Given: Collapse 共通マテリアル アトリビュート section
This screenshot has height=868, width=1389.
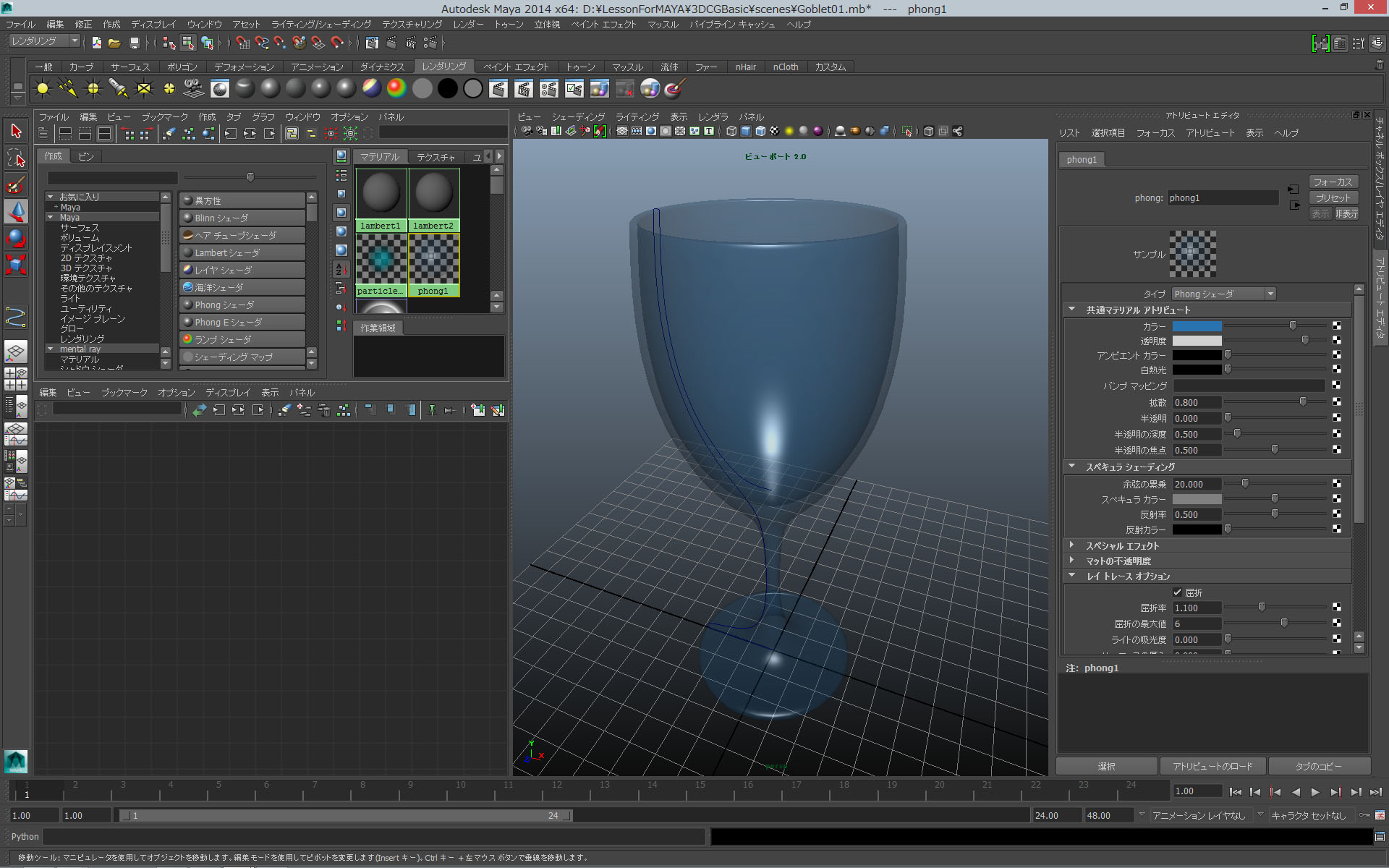Looking at the screenshot, I should point(1072,310).
